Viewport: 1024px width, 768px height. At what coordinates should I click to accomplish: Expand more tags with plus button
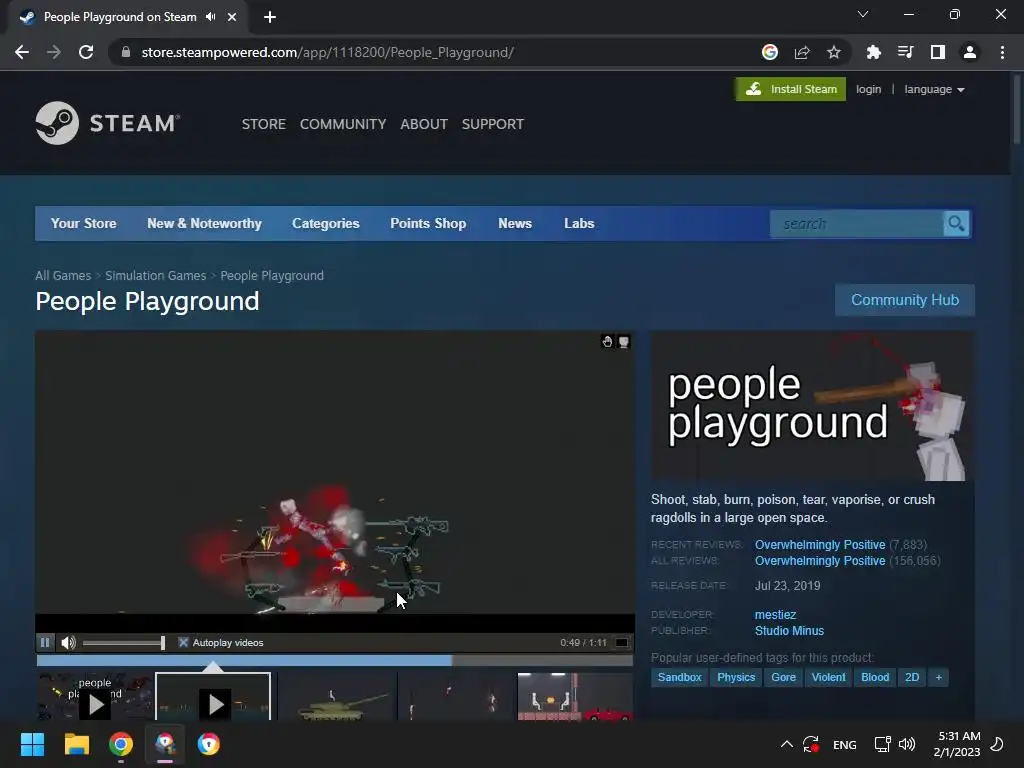pyautogui.click(x=938, y=677)
